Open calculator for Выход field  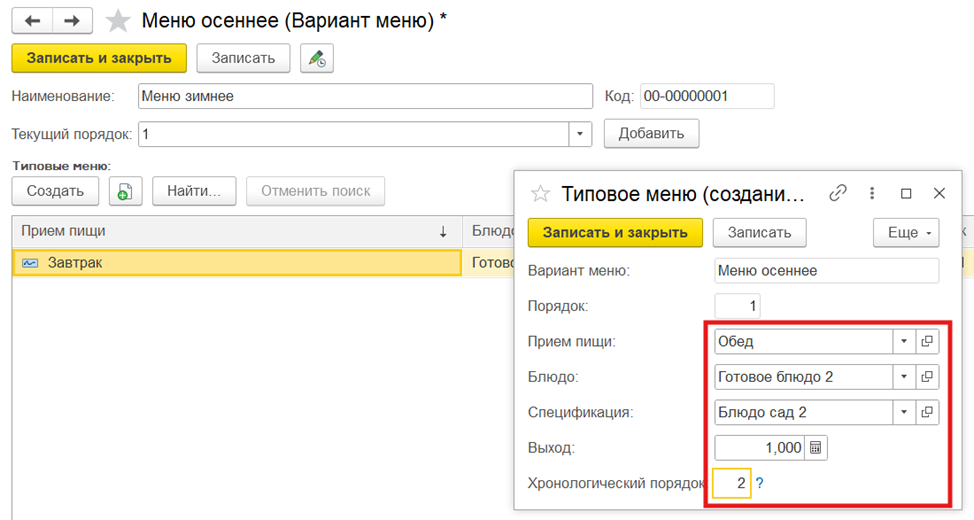(x=816, y=447)
